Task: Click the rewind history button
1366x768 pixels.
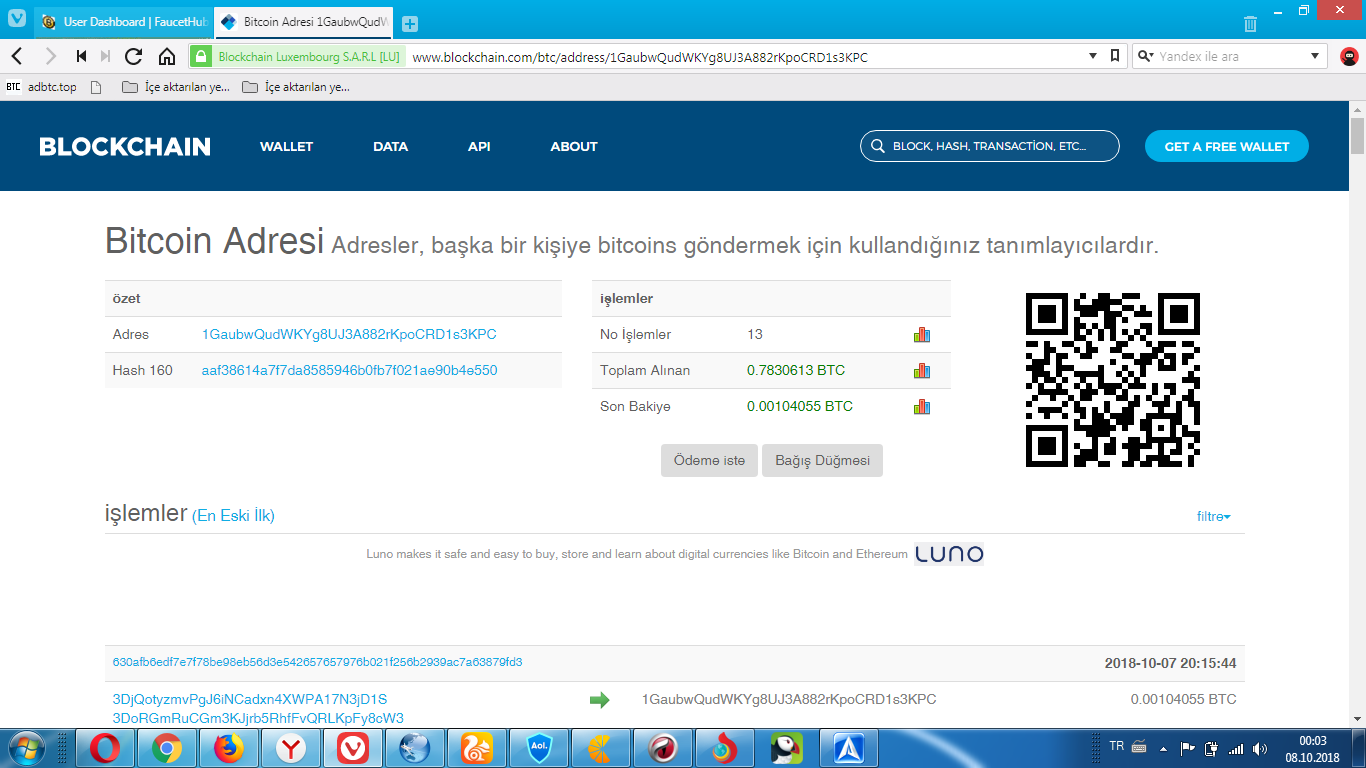Action: [x=81, y=57]
